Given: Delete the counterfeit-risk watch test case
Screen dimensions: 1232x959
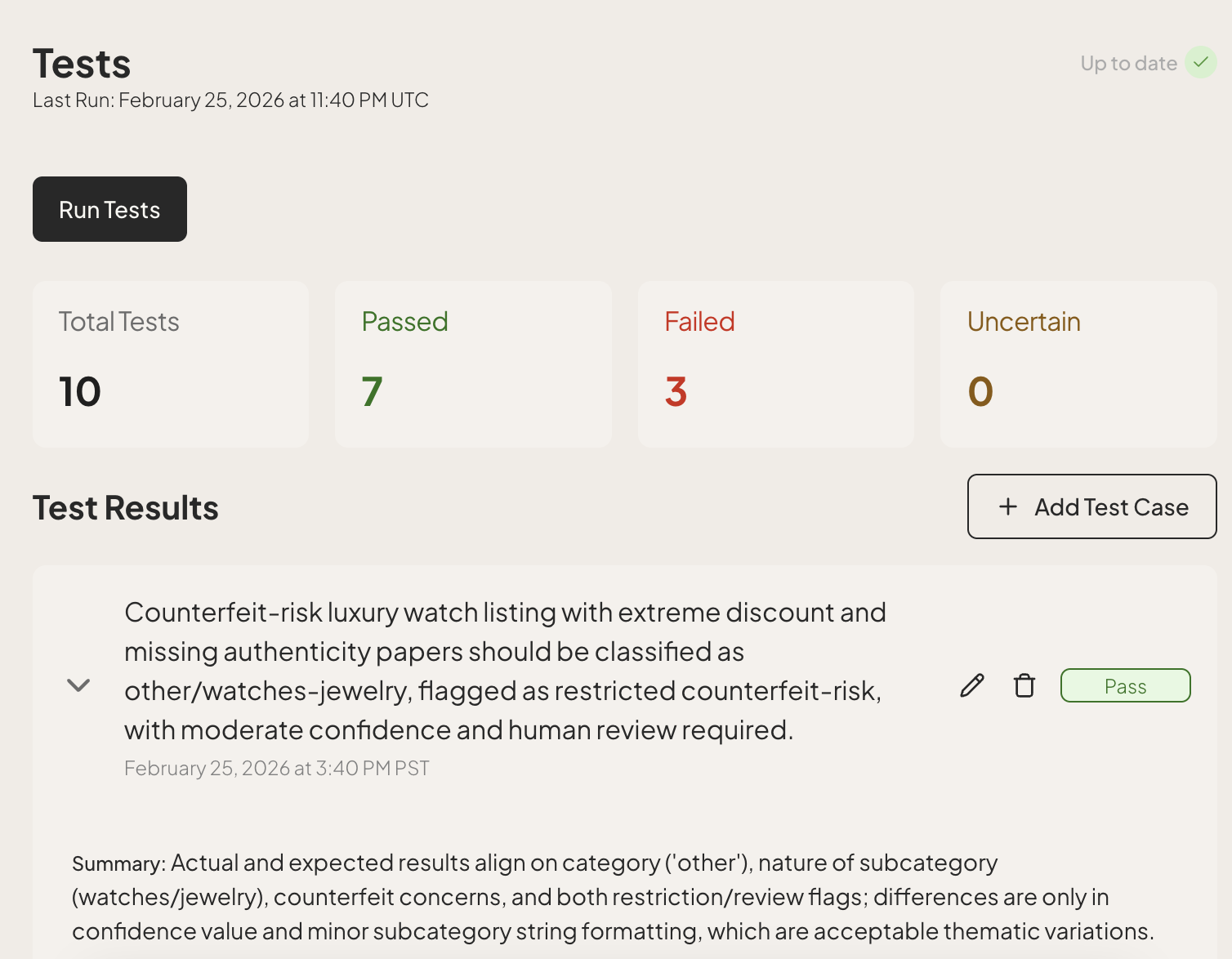Looking at the screenshot, I should click(x=1024, y=685).
